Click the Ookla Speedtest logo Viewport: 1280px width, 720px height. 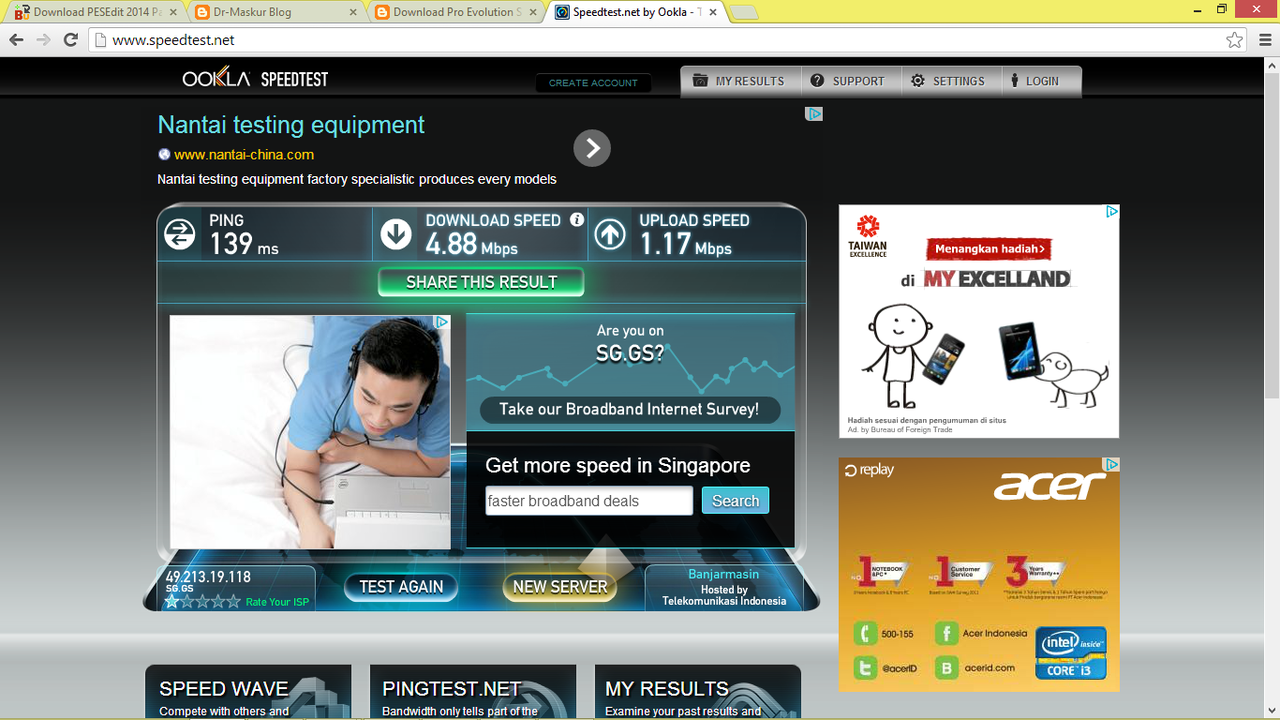tap(255, 79)
